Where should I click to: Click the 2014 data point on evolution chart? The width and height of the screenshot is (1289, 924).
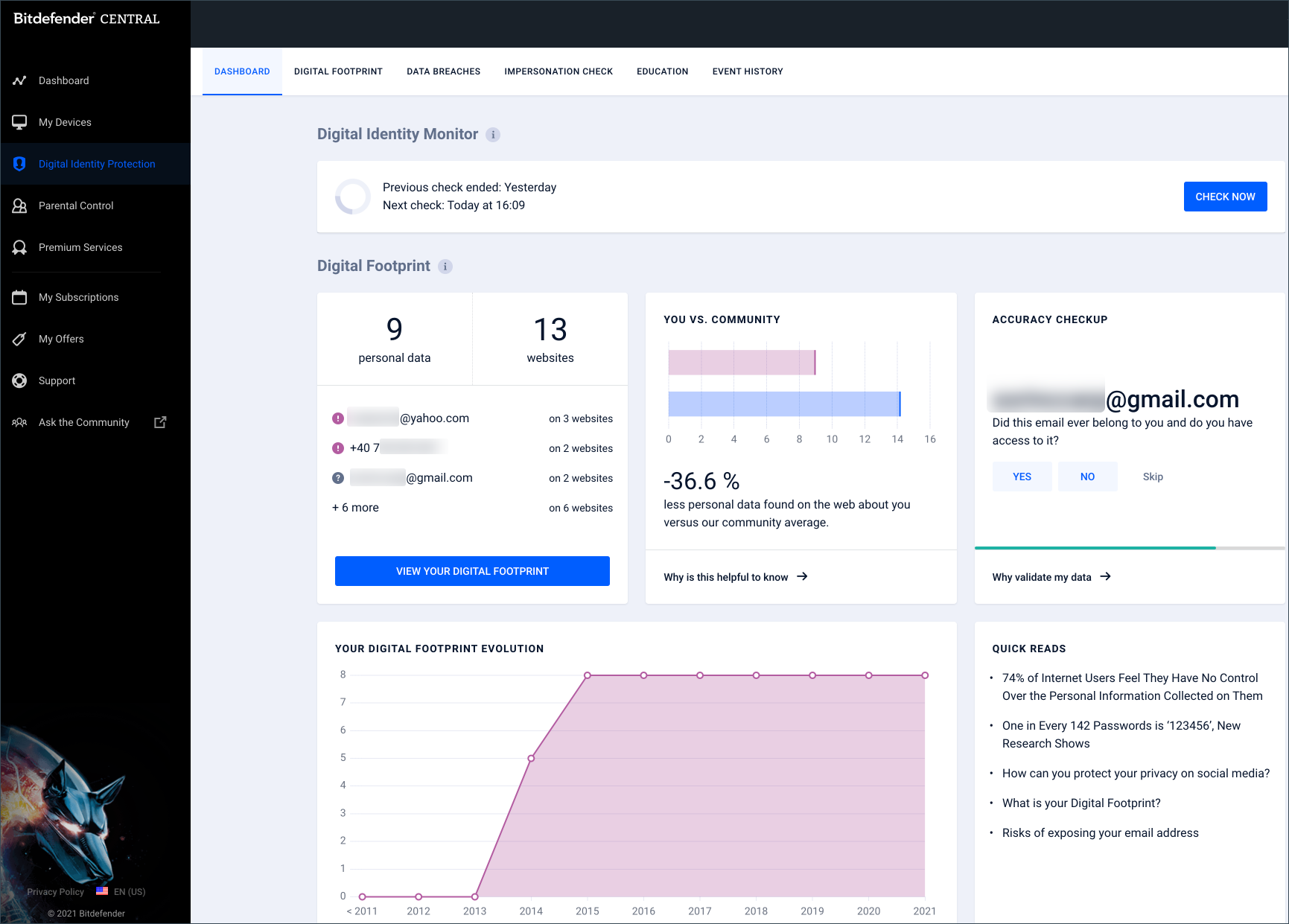point(531,758)
